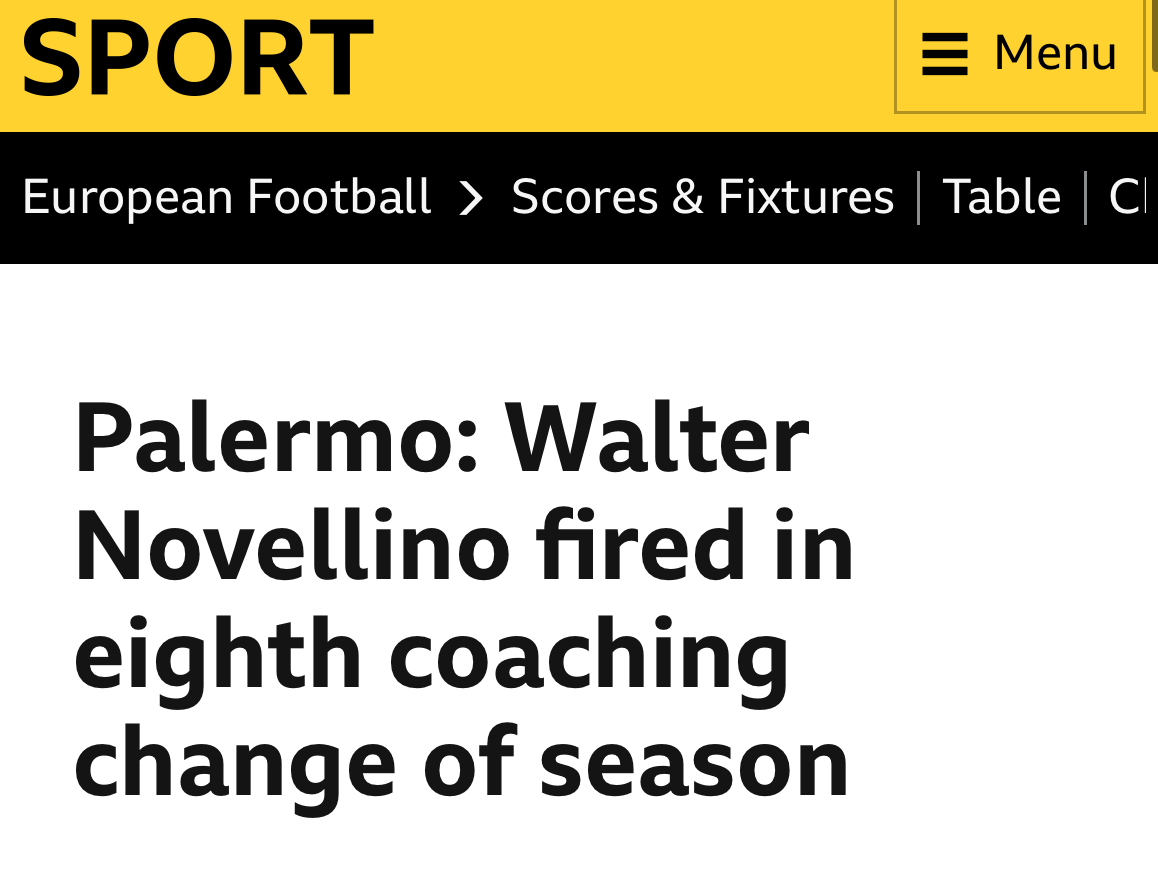
Task: Click the word change in the headline
Action: 235,765
